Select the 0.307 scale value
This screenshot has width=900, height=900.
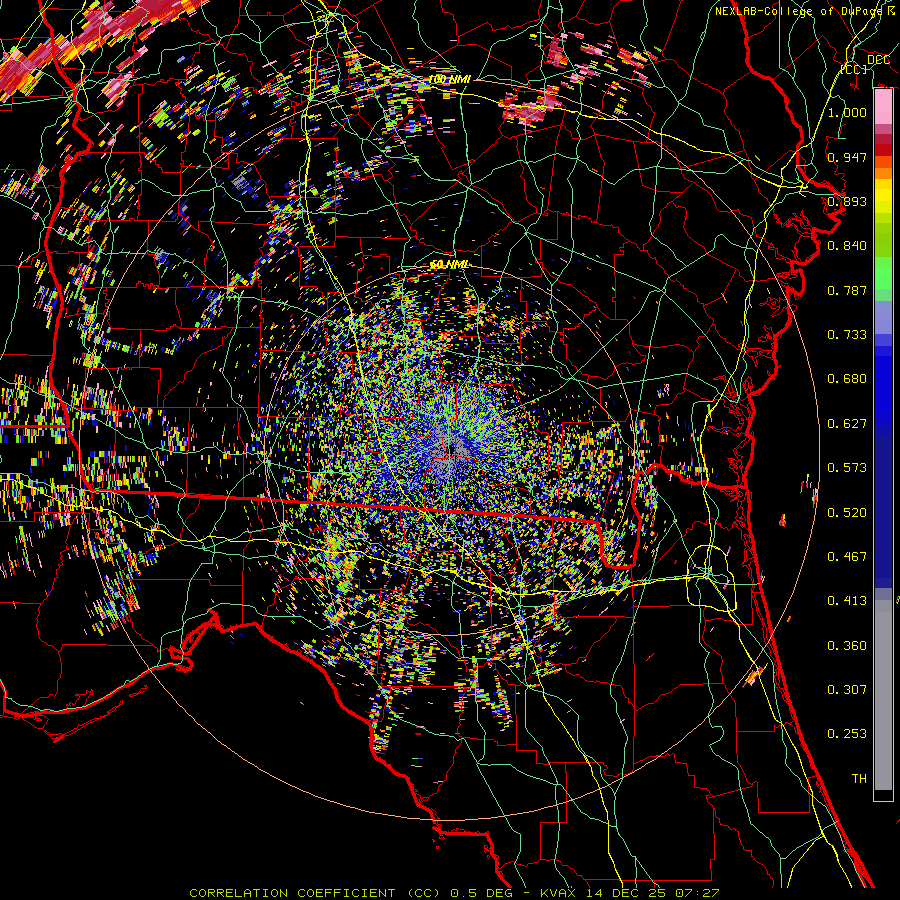(x=847, y=690)
